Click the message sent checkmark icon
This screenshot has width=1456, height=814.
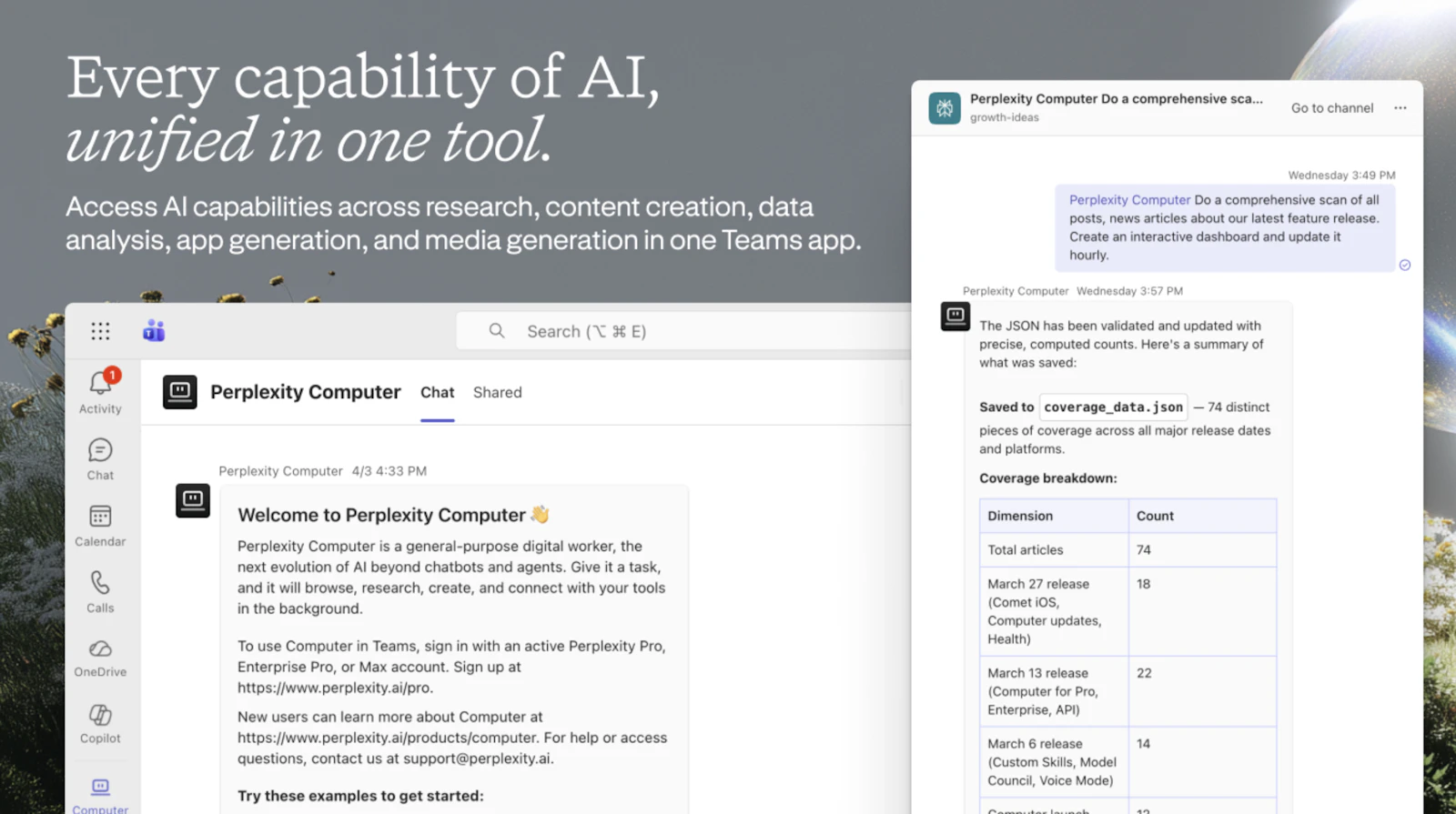tap(1405, 265)
